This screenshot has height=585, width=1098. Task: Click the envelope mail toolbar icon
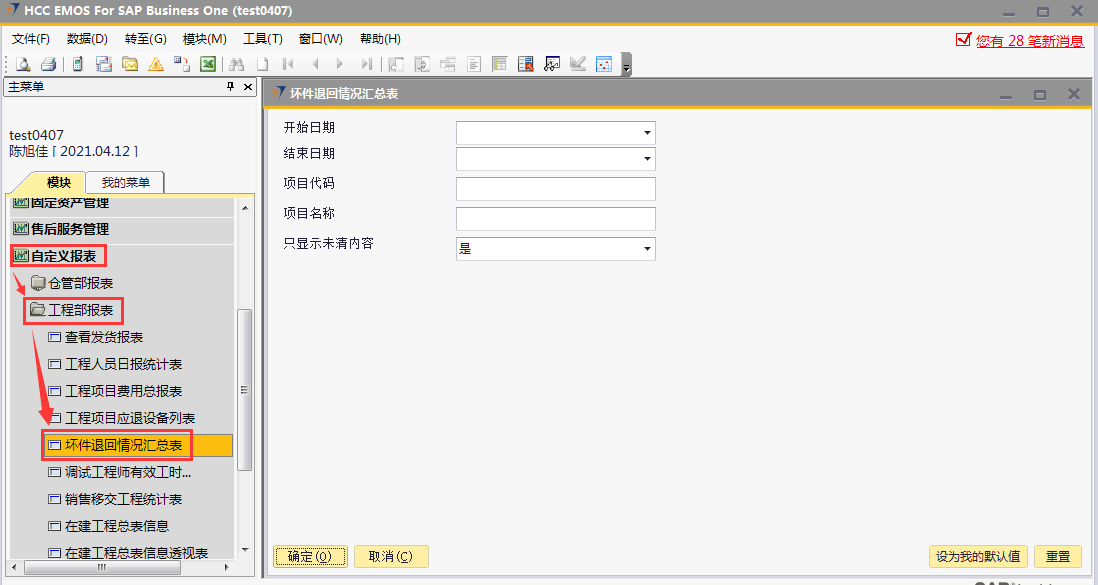click(x=130, y=64)
